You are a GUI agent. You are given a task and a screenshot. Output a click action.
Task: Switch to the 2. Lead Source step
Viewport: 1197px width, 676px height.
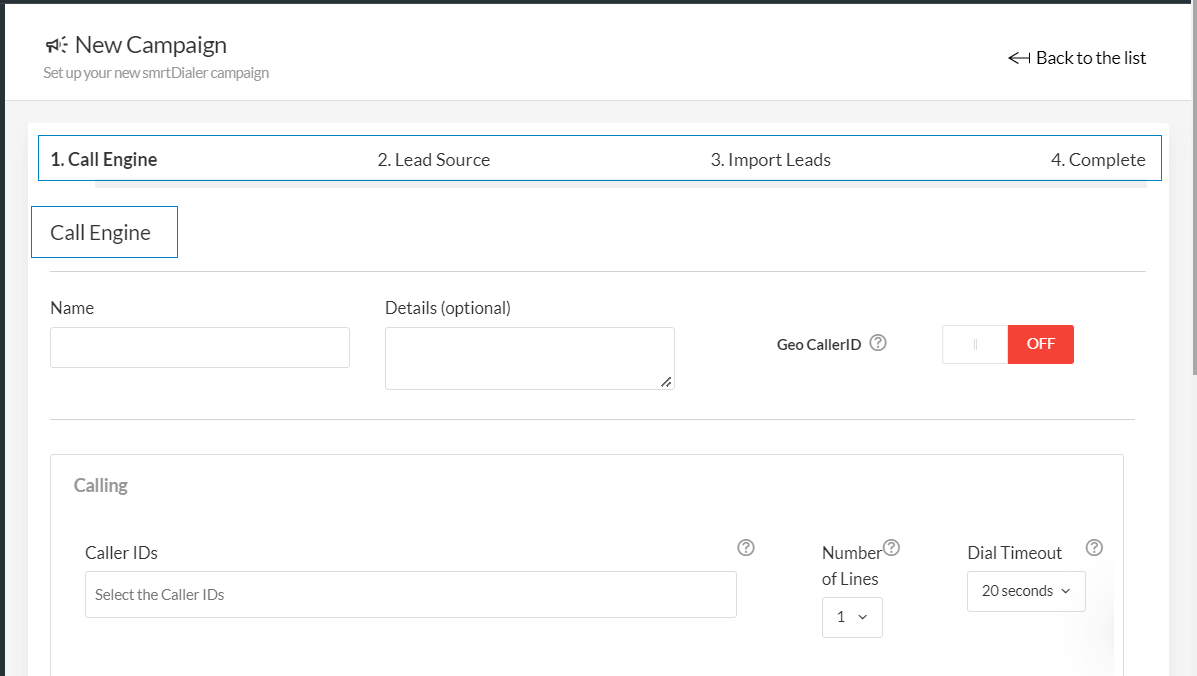click(x=433, y=160)
